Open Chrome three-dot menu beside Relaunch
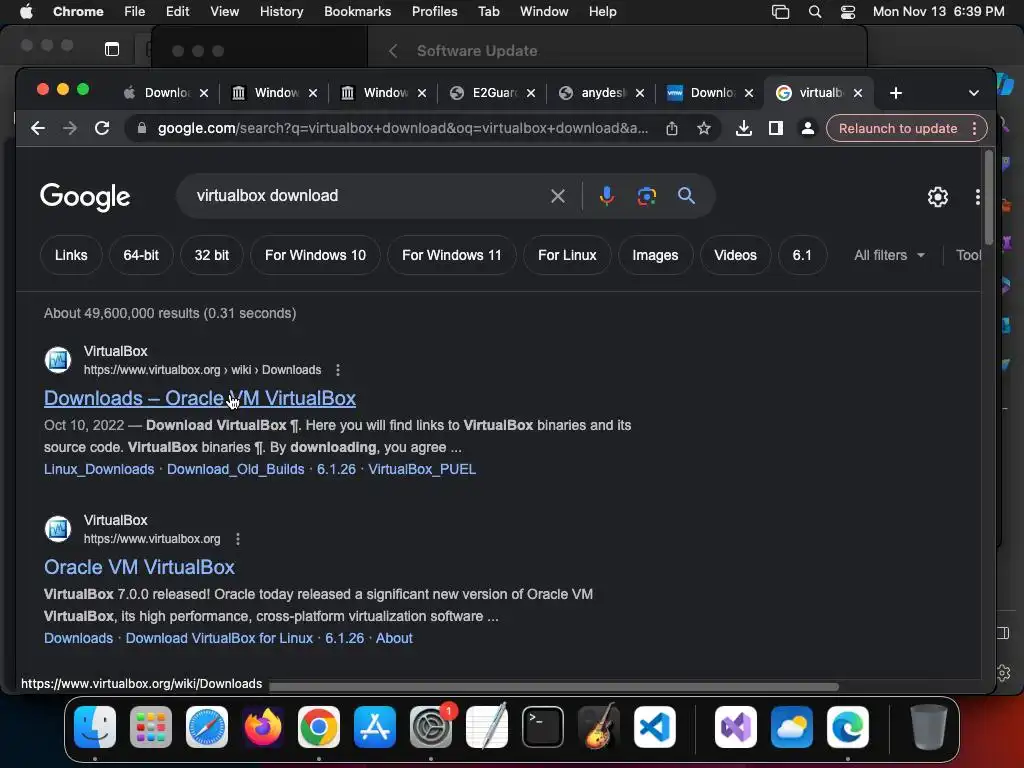The width and height of the screenshot is (1024, 768). tap(974, 129)
